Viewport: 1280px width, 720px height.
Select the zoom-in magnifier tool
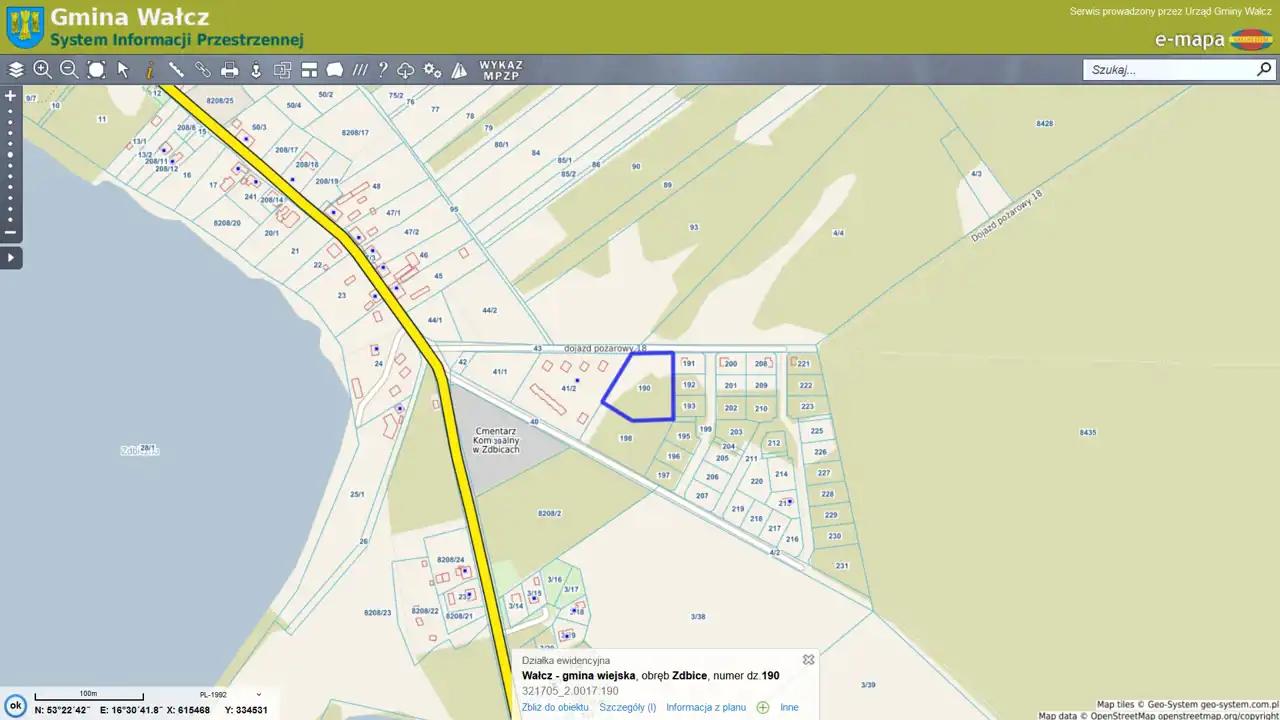[42, 70]
